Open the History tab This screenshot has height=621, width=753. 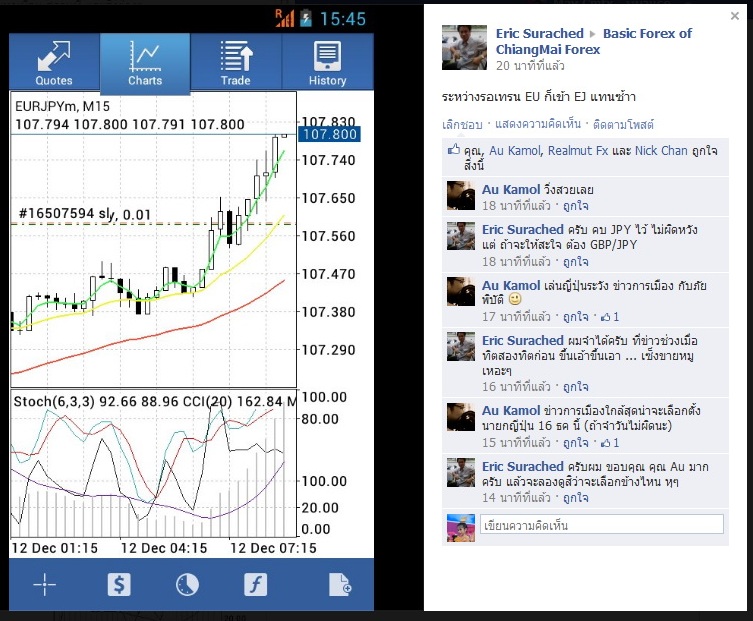pos(328,62)
